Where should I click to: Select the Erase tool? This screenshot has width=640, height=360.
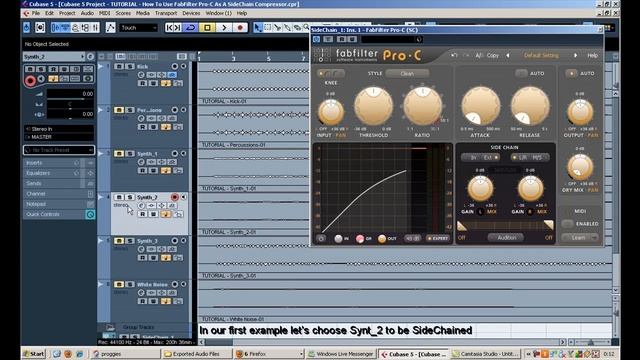(297, 28)
